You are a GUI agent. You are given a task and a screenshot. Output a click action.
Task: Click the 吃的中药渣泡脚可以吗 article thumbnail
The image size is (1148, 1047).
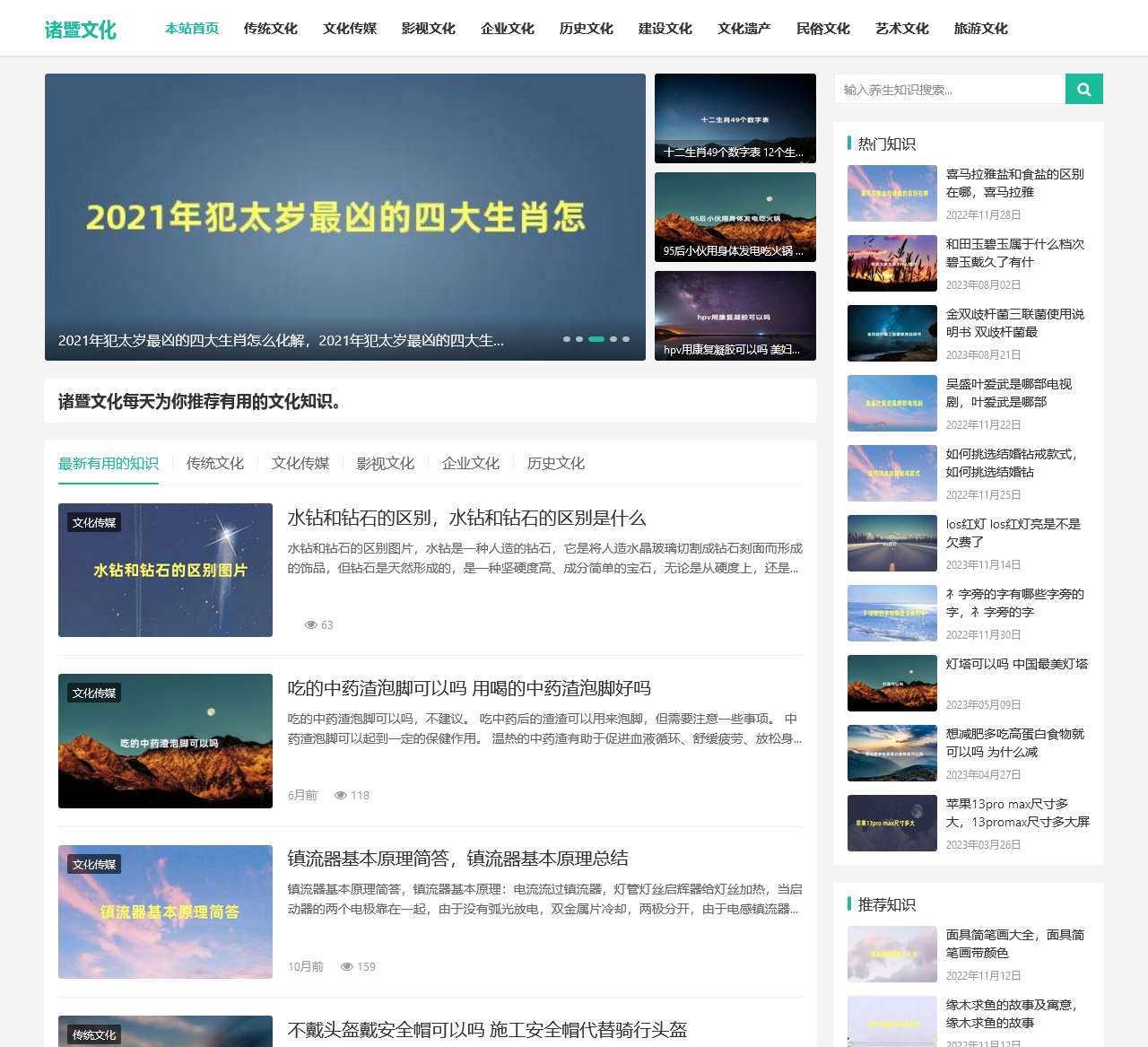[x=165, y=741]
